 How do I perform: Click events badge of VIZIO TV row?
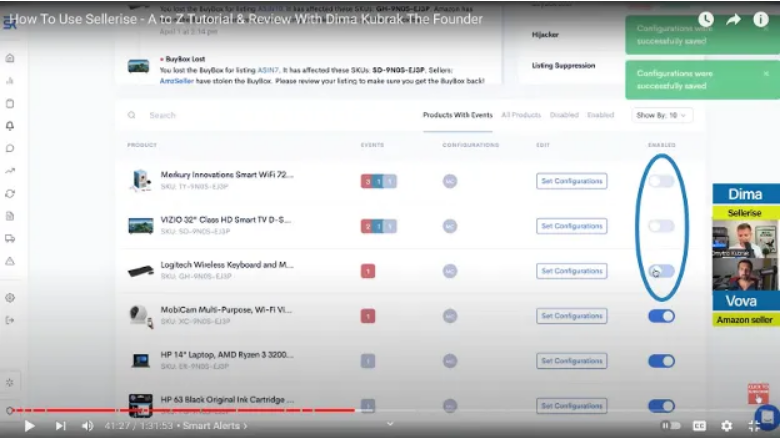click(x=379, y=226)
